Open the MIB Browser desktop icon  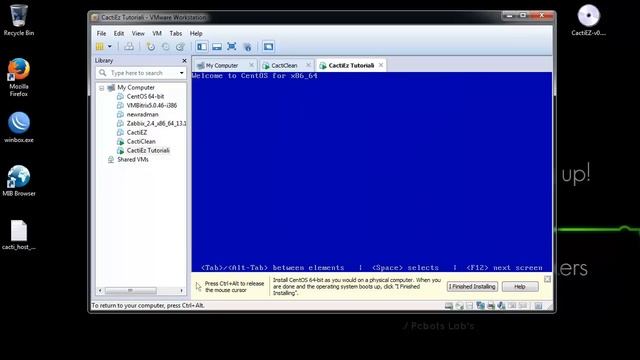19,181
